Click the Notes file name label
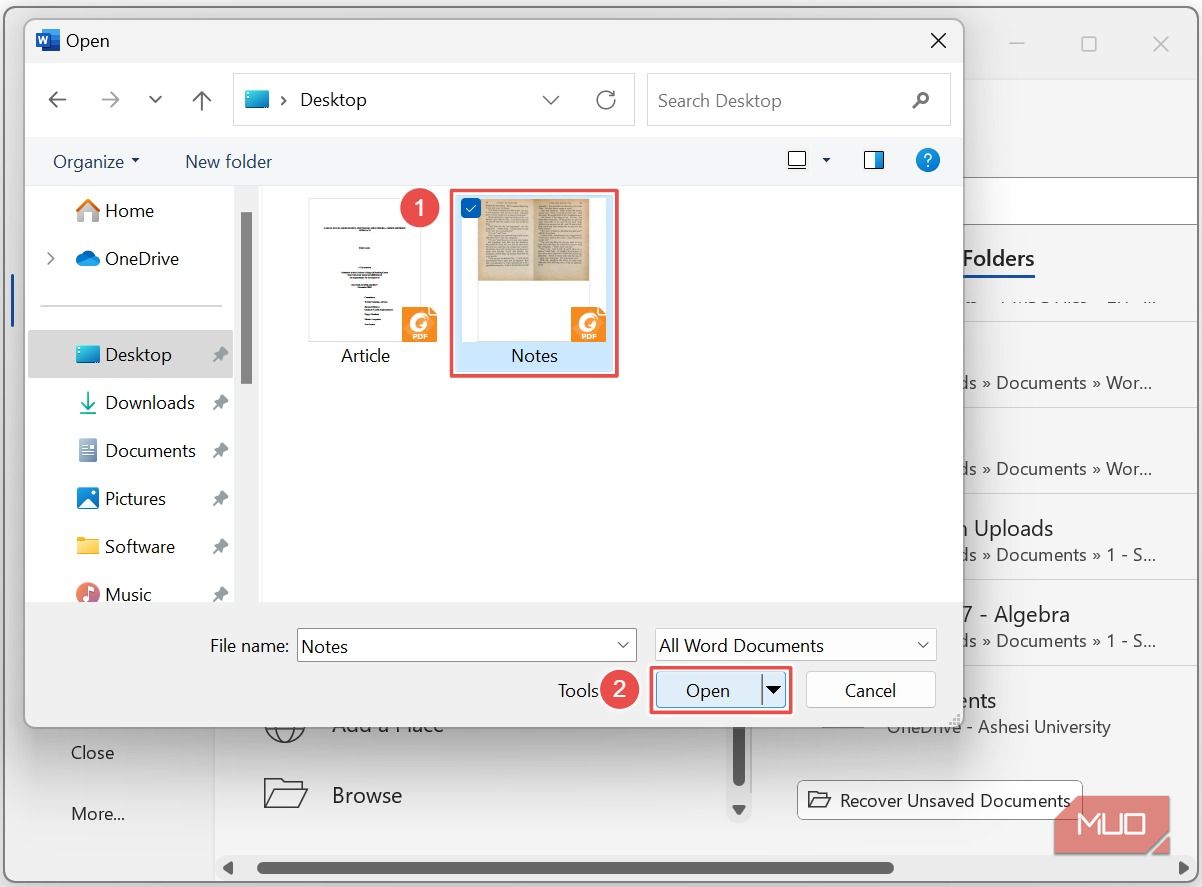The height and width of the screenshot is (887, 1202). click(534, 355)
